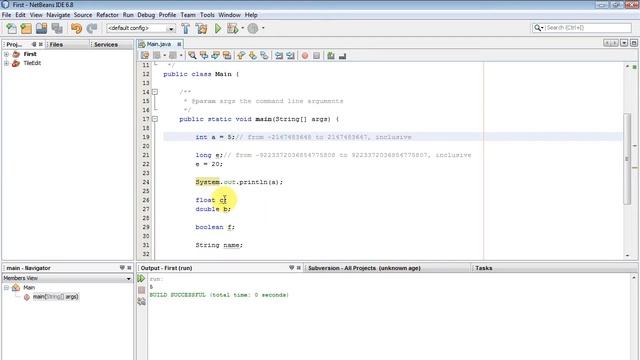
Task: Open the Source menu
Action: click(x=83, y=15)
